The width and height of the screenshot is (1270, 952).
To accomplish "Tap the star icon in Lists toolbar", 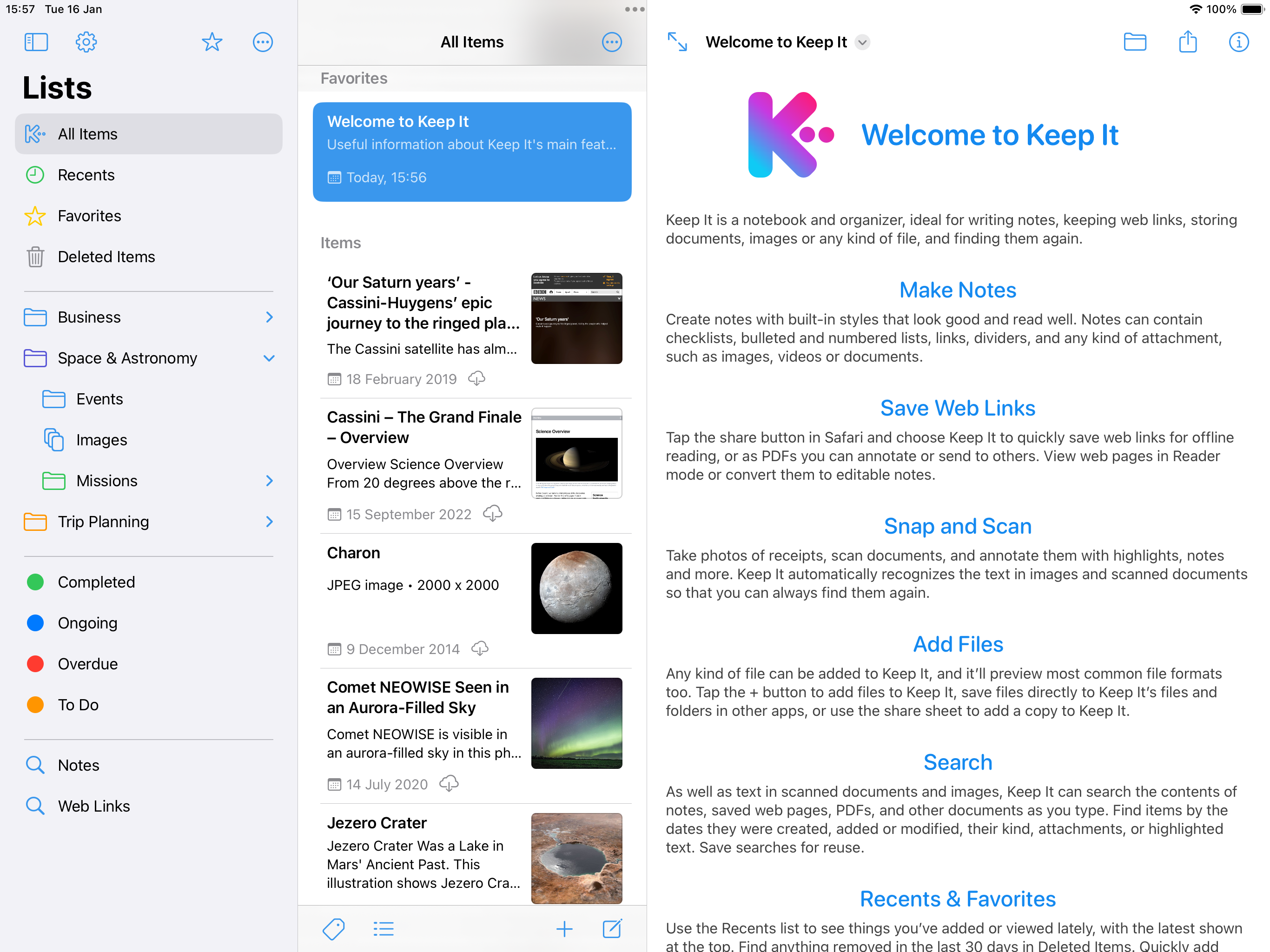I will [x=212, y=42].
